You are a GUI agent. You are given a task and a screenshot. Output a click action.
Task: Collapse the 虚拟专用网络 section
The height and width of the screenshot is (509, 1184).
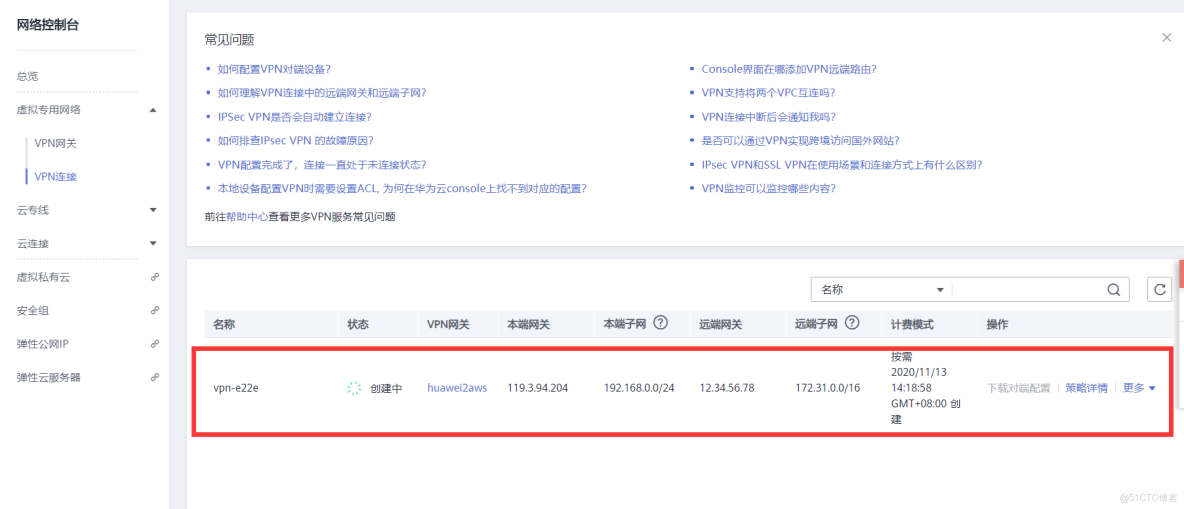(x=153, y=110)
